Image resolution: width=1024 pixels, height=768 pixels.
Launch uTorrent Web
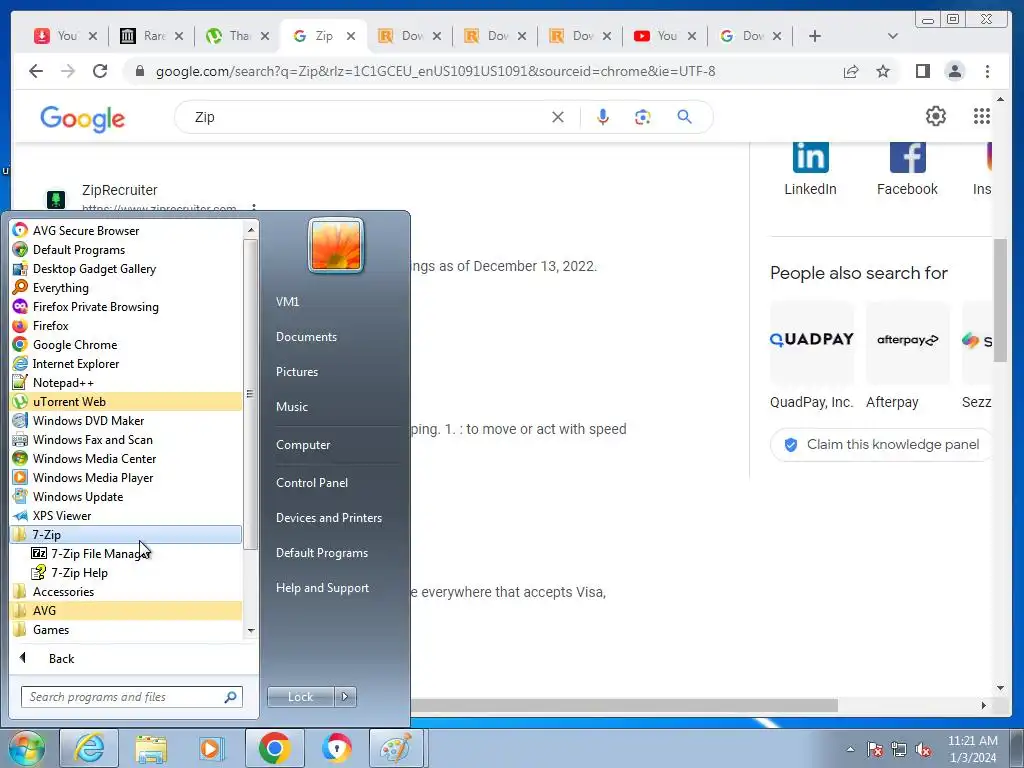tap(127, 402)
